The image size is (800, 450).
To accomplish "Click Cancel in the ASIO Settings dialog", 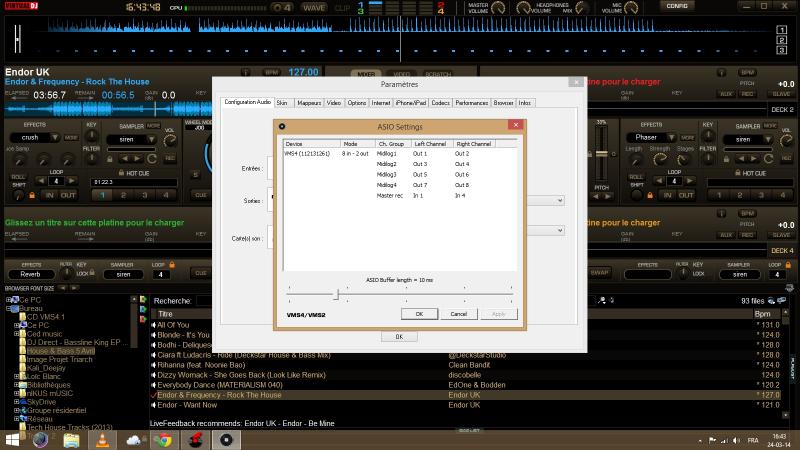I will (x=458, y=313).
